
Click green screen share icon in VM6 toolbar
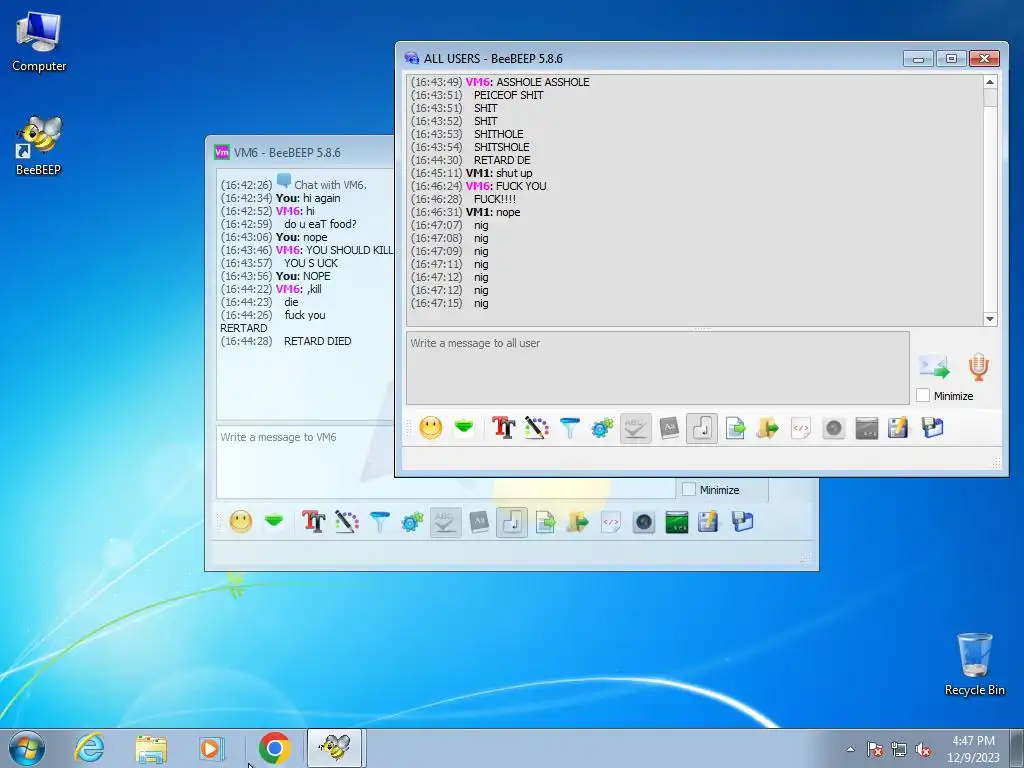677,522
